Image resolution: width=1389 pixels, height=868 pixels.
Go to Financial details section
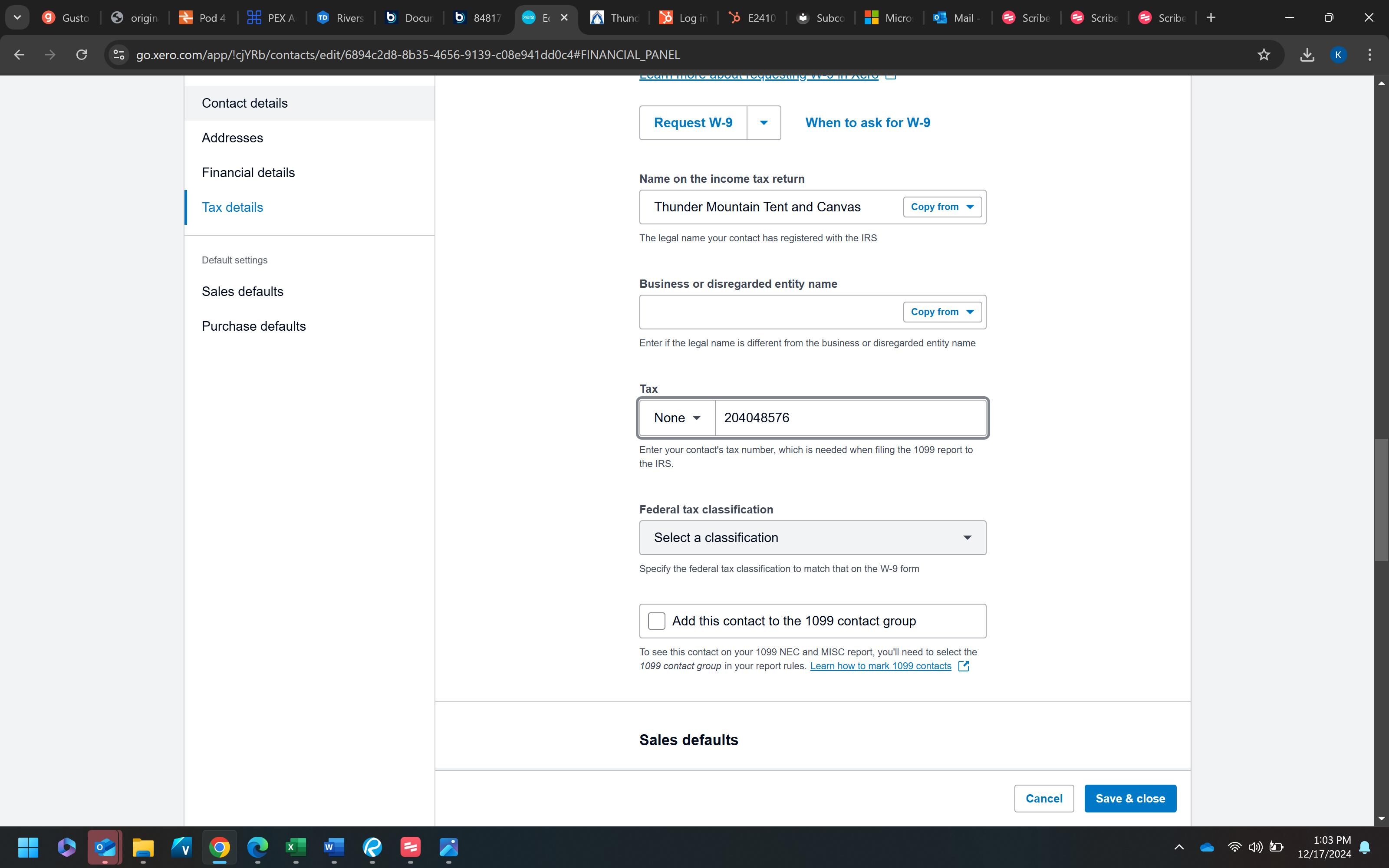[248, 172]
